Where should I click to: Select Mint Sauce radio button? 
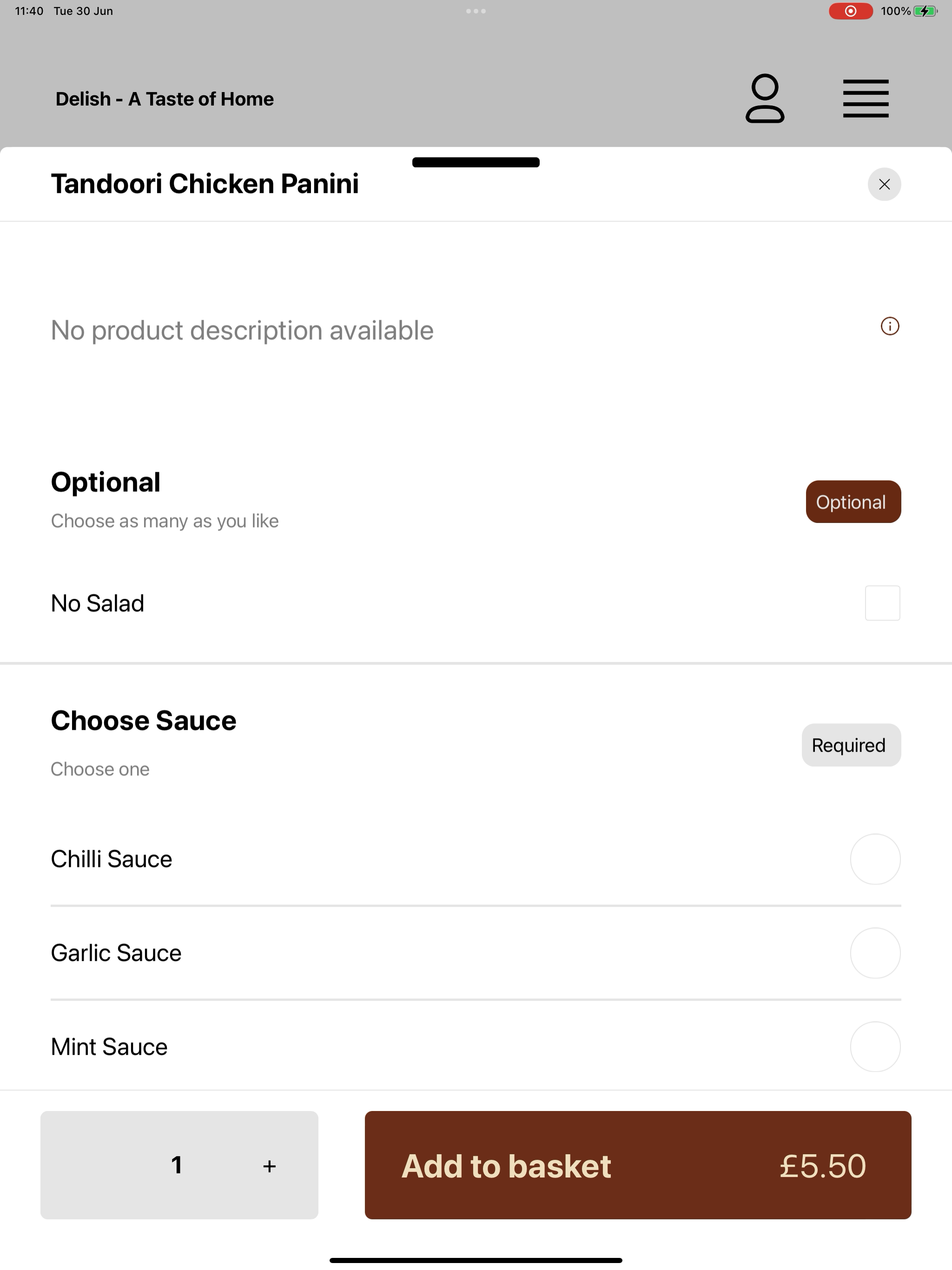click(875, 1047)
